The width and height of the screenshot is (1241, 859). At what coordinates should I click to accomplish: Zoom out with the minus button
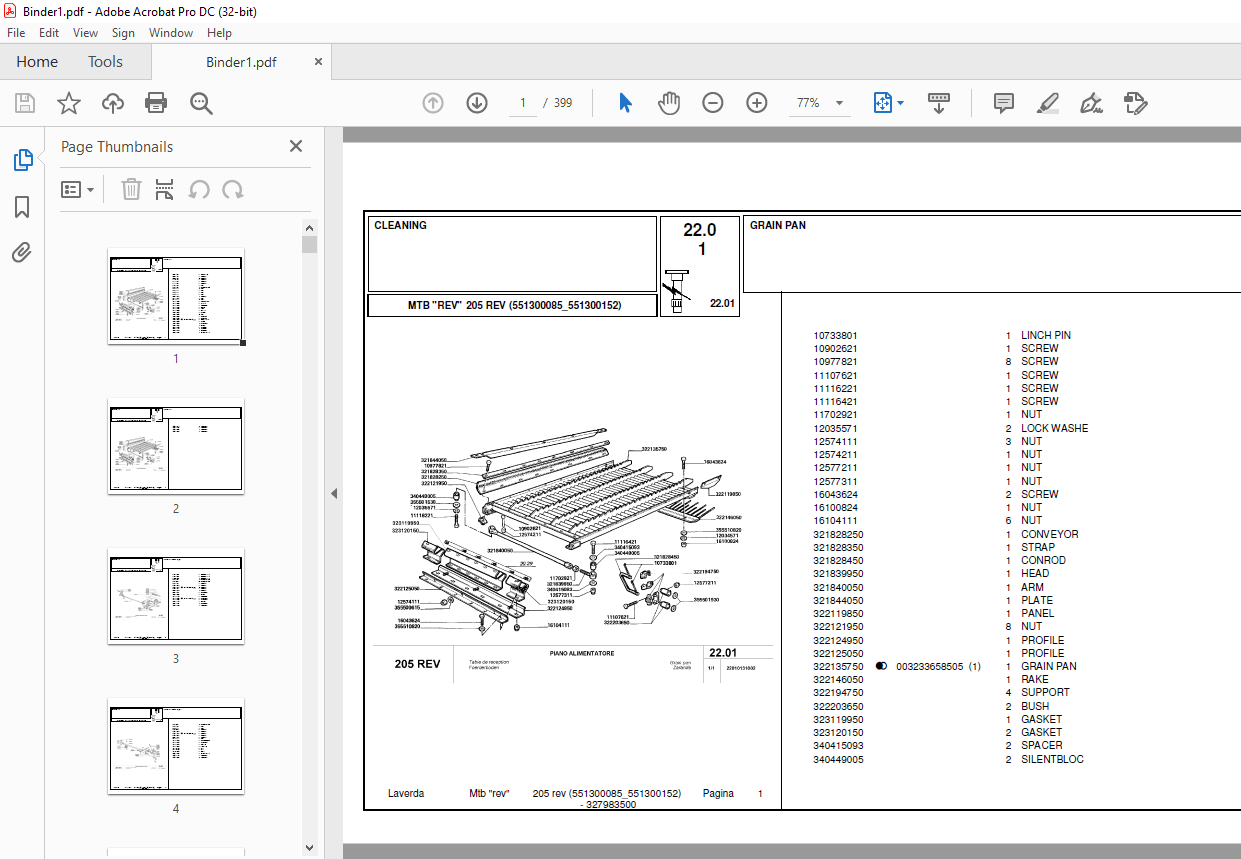click(x=713, y=103)
